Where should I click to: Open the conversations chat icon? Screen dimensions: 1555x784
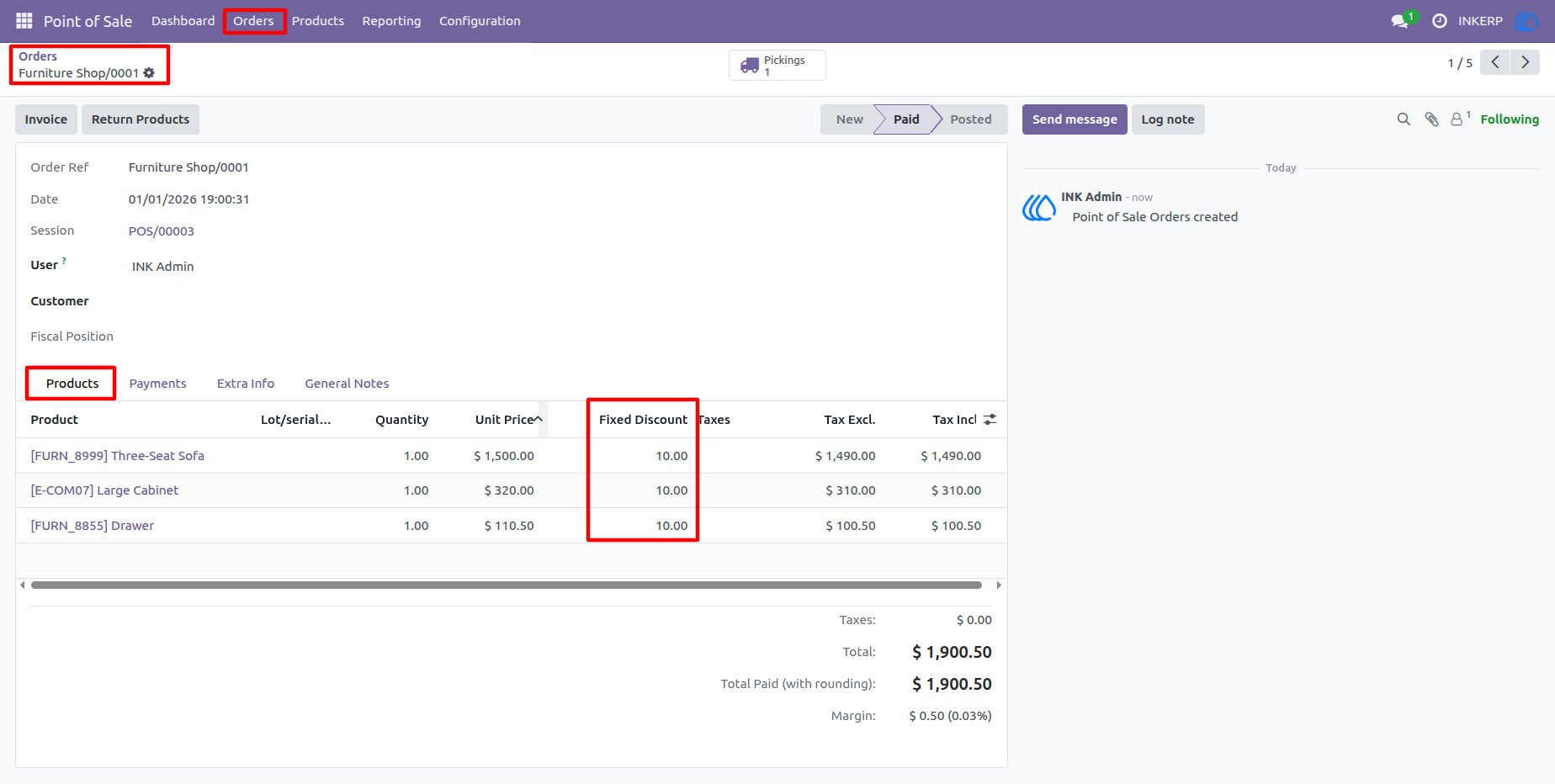pyautogui.click(x=1401, y=21)
